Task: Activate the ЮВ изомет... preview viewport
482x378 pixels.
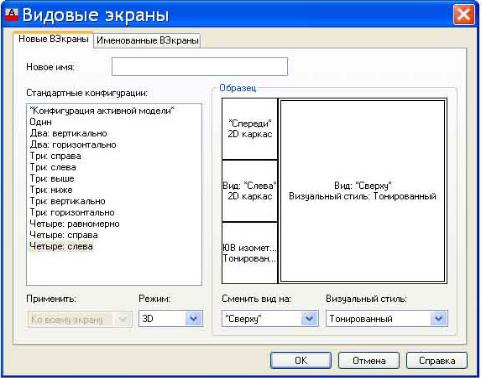Action: tap(250, 253)
